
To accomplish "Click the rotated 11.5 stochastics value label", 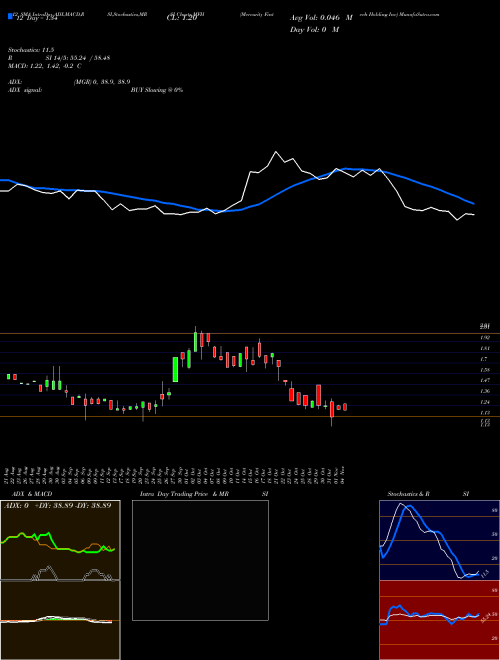I will [x=484, y=572].
